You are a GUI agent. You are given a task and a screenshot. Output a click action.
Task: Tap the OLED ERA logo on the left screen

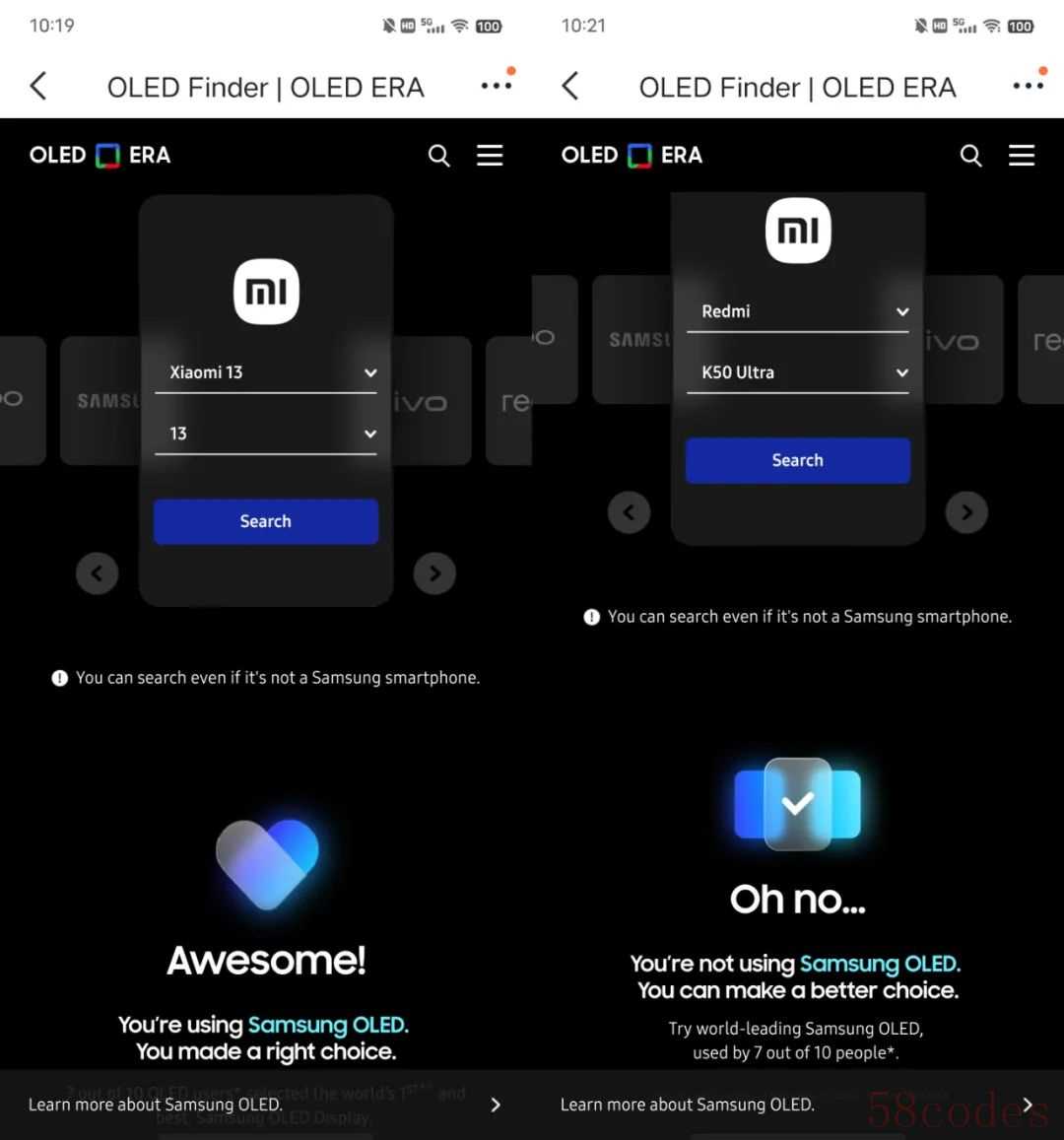point(100,156)
